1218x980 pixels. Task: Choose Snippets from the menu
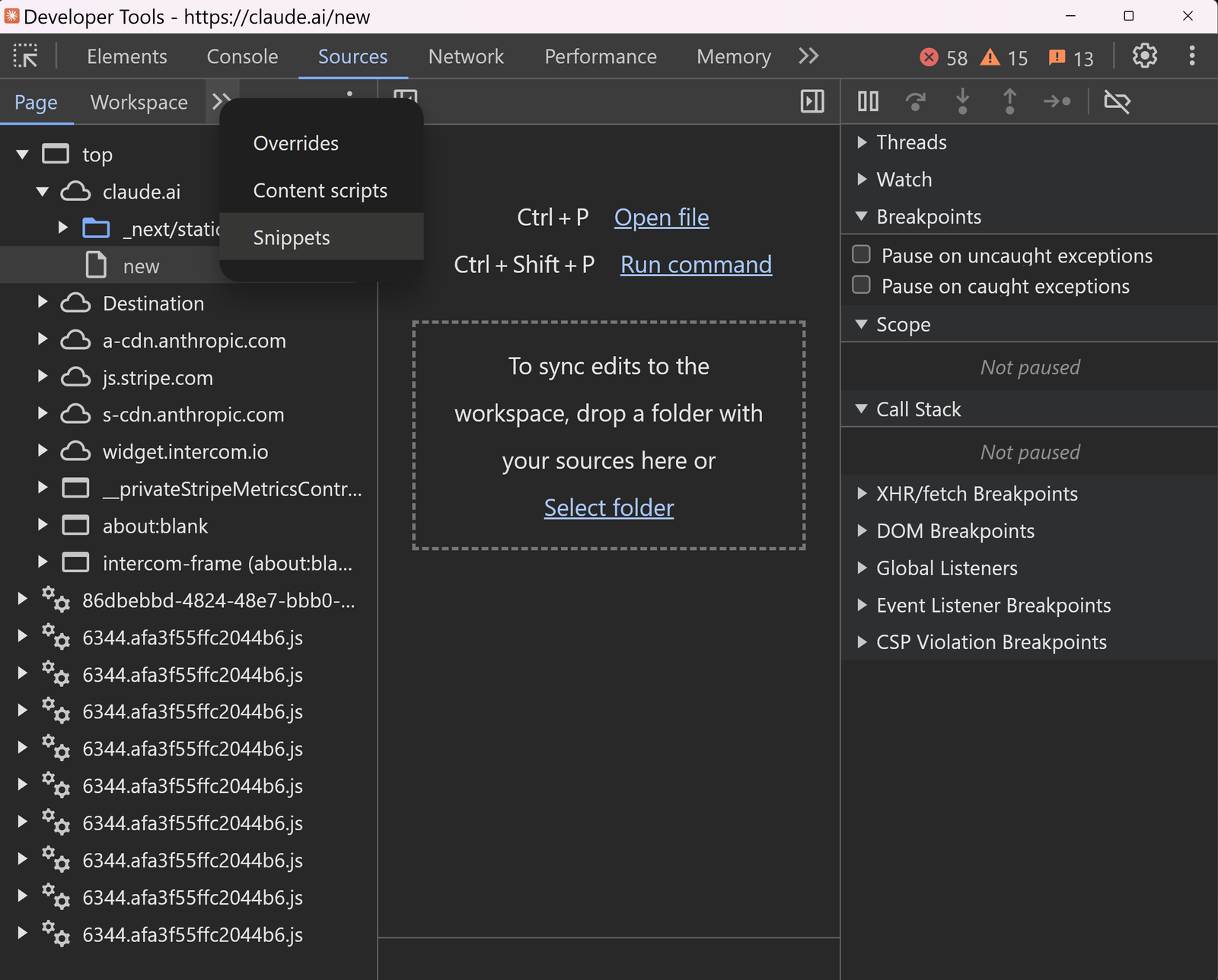(321, 237)
